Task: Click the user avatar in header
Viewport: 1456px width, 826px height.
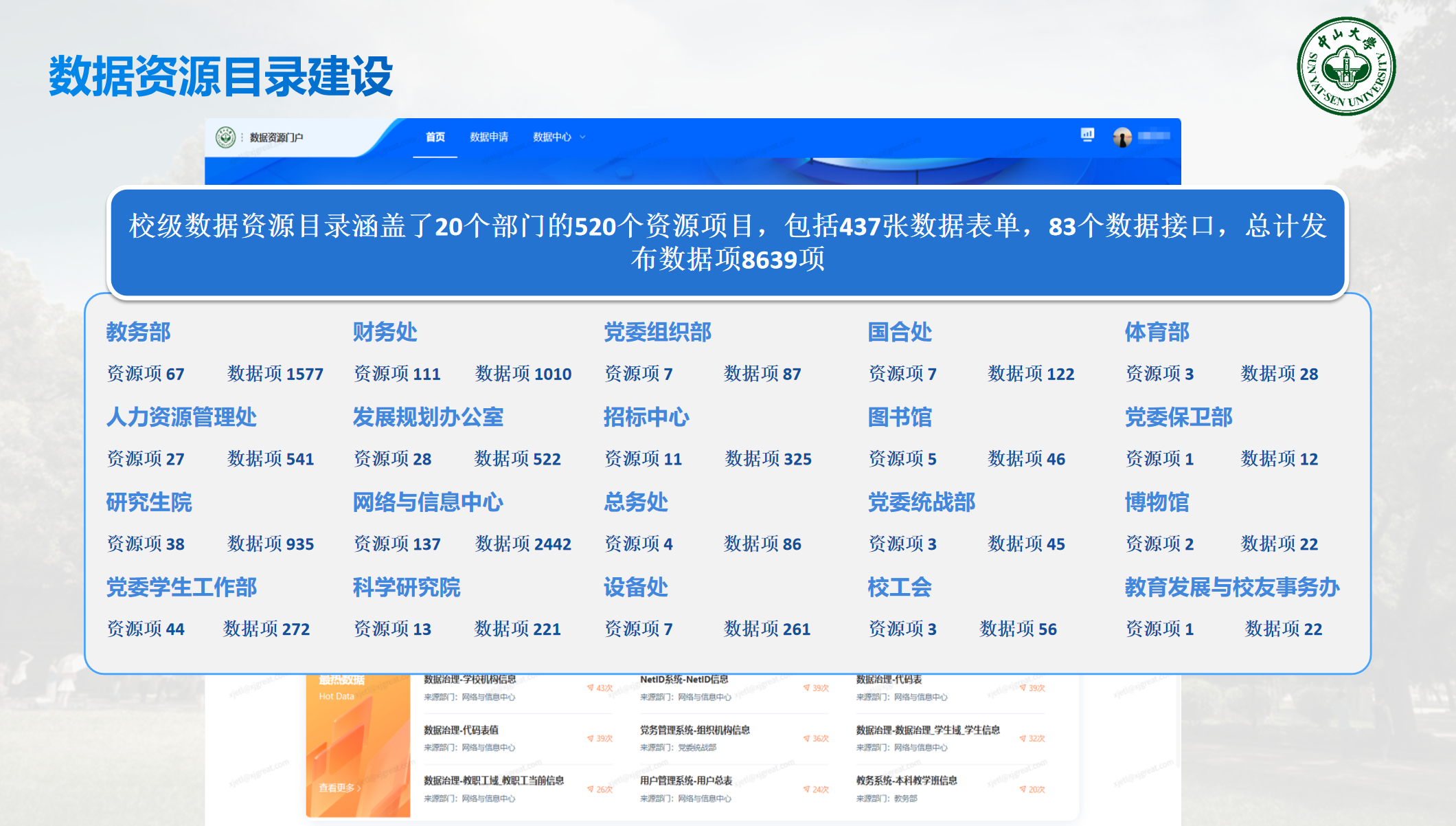Action: click(x=1122, y=137)
